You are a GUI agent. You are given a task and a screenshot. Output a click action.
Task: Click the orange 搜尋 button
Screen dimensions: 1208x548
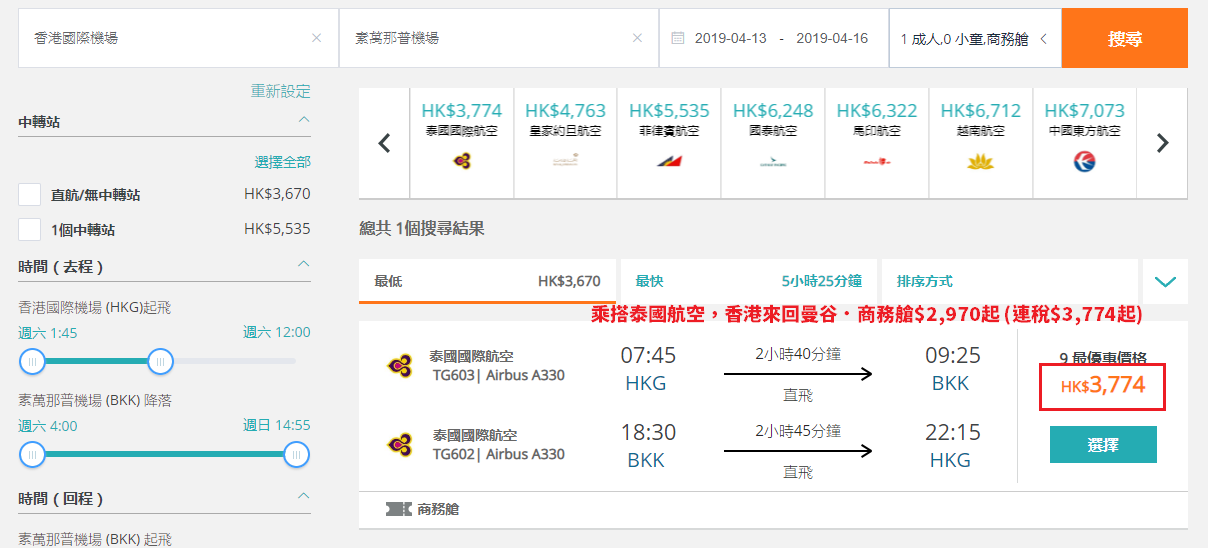[1125, 39]
